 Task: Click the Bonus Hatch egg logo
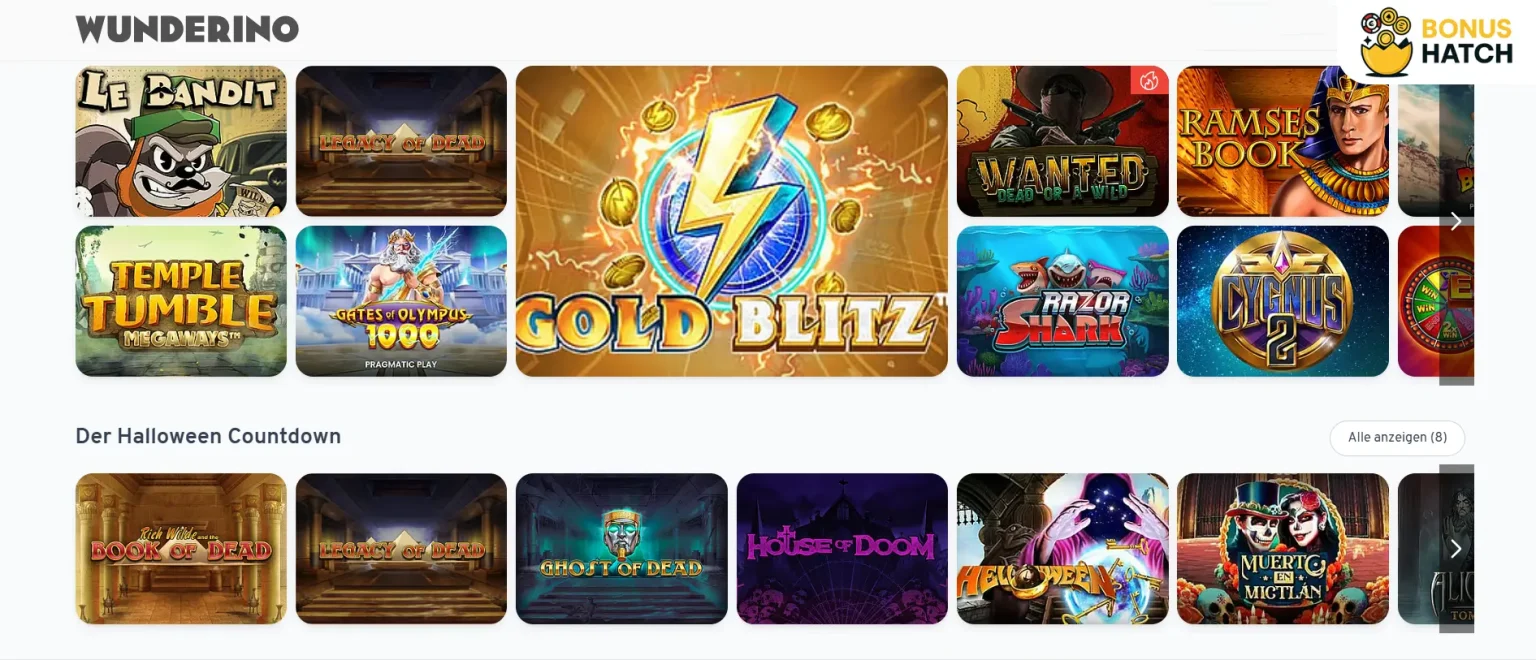point(1437,42)
